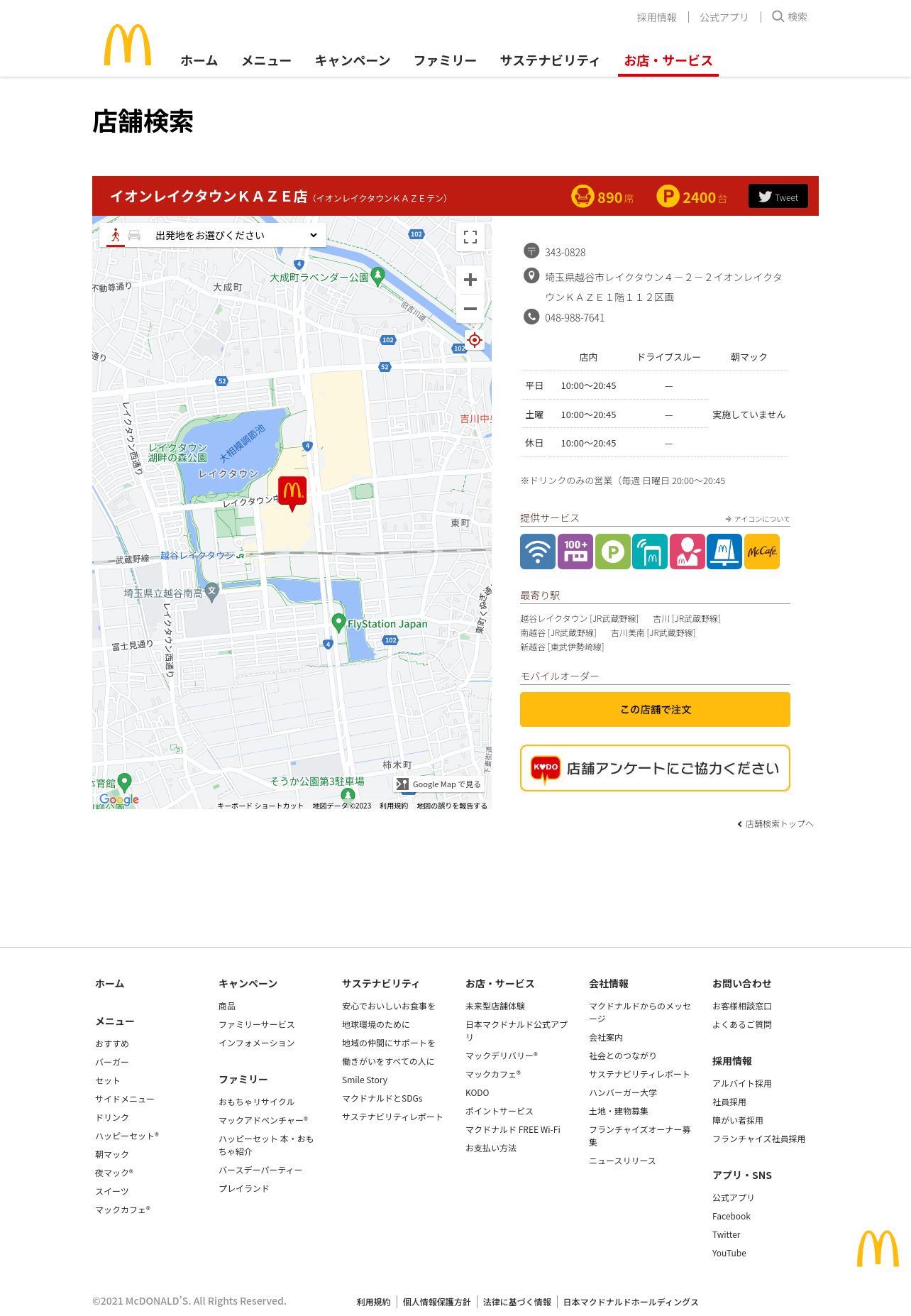Open the footer KODO link

pyautogui.click(x=477, y=1092)
